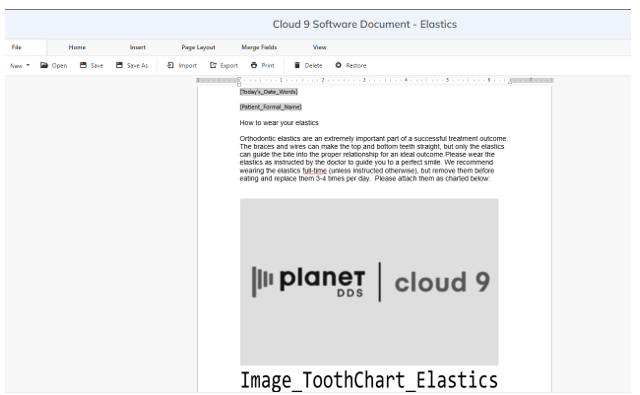
Task: Open the File tab
Action: tap(17, 47)
